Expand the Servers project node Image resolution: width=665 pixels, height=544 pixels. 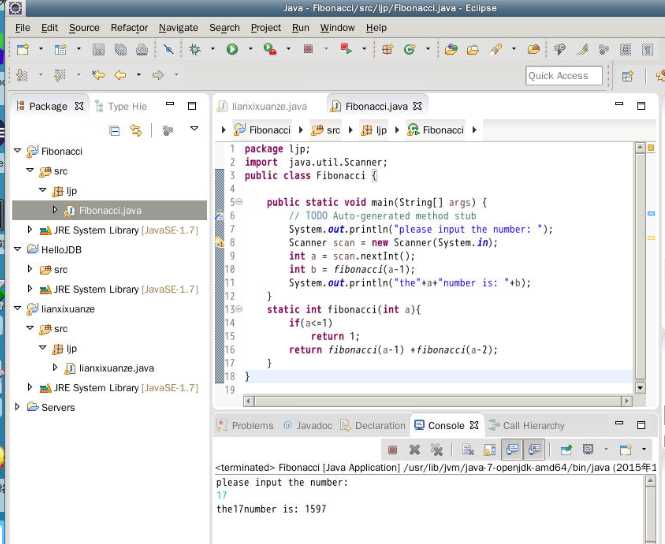(x=17, y=407)
